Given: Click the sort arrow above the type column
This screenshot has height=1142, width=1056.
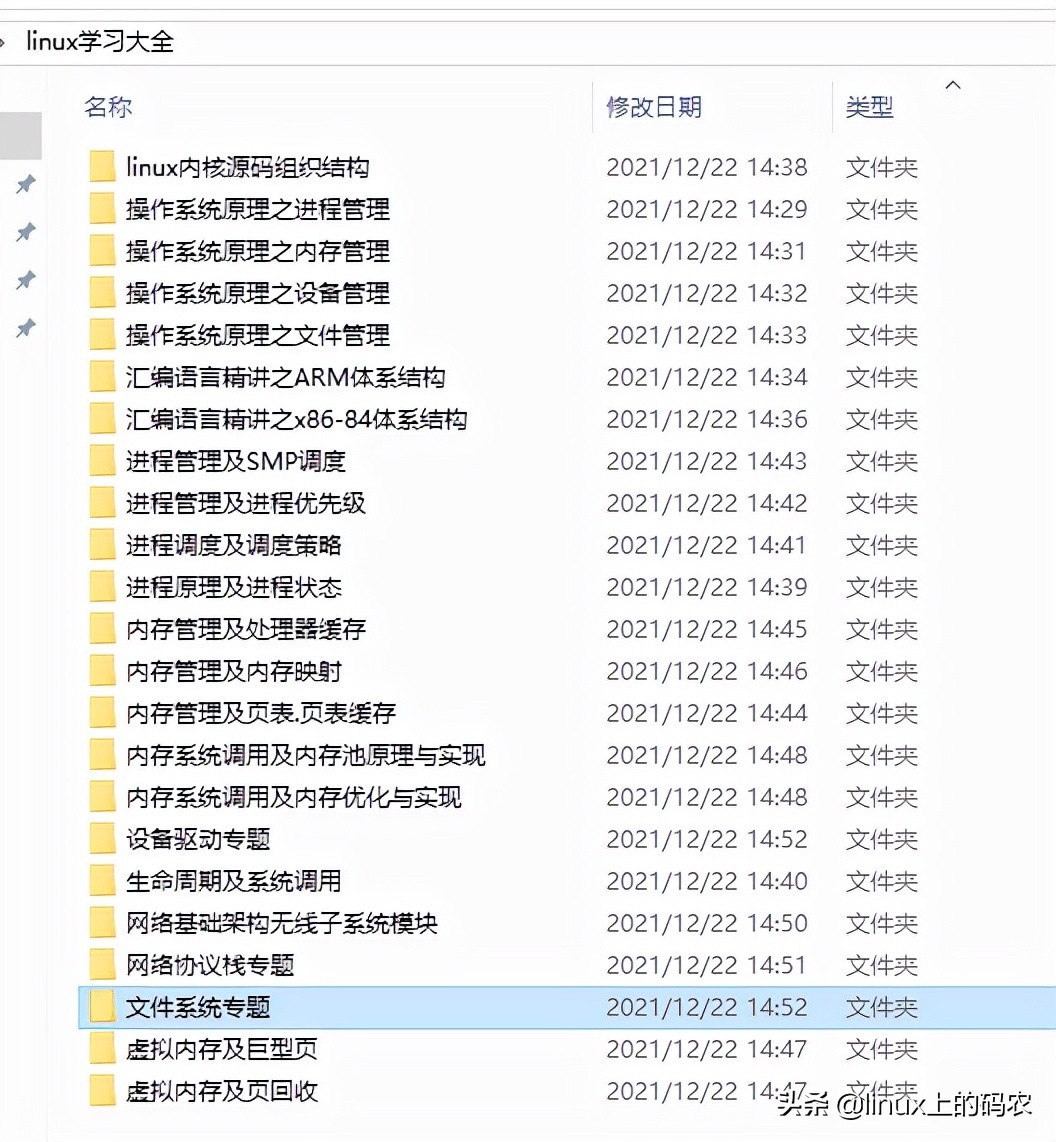Looking at the screenshot, I should [953, 85].
